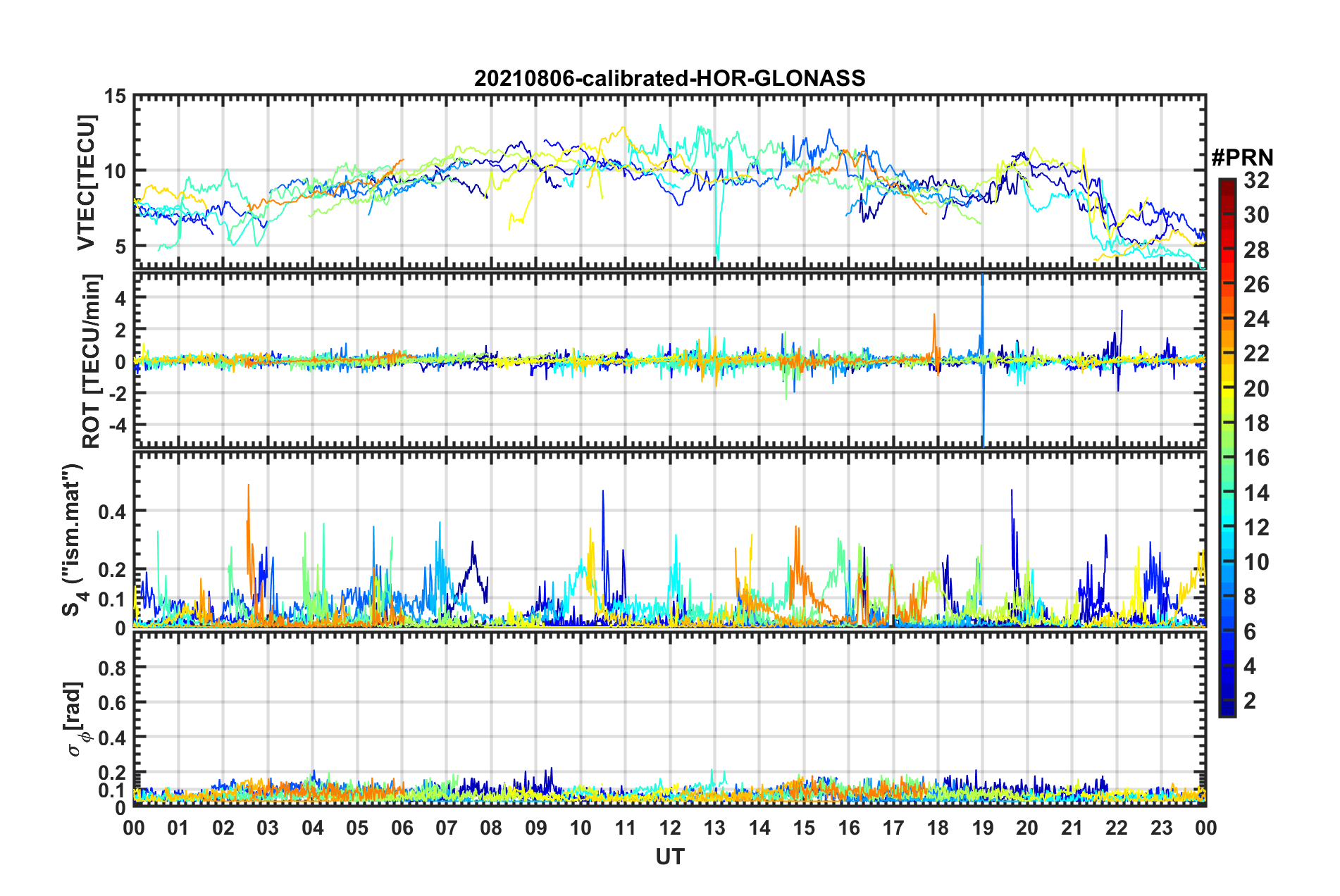This screenshot has height=896, width=1340.
Task: Click the colorbar tick label 10
Action: click(1256, 562)
